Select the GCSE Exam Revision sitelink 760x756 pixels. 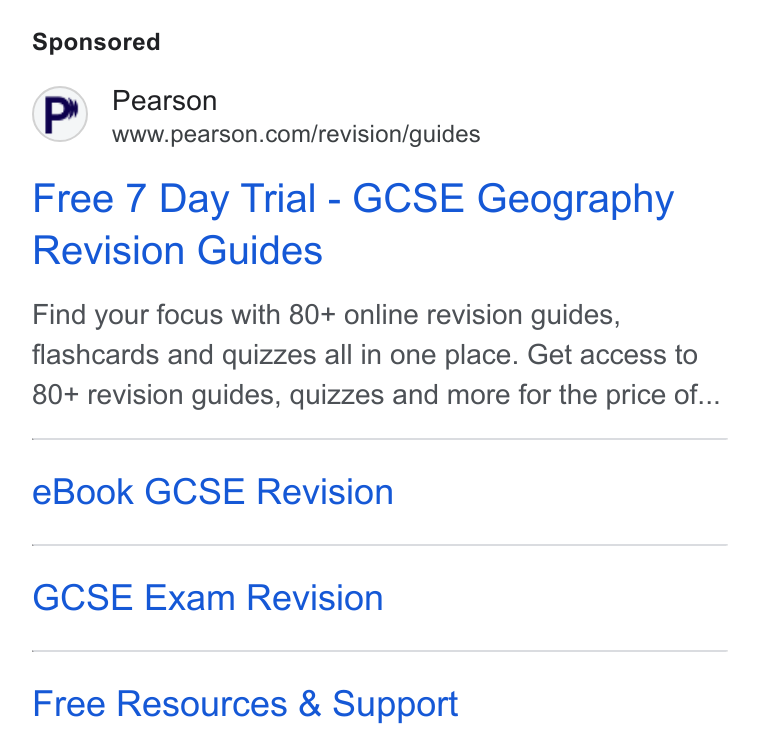207,598
